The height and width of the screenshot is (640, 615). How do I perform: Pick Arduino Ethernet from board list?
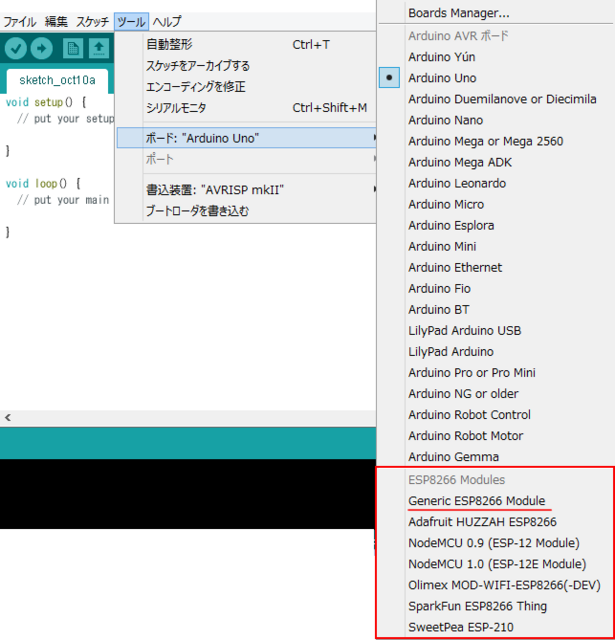tap(496, 267)
